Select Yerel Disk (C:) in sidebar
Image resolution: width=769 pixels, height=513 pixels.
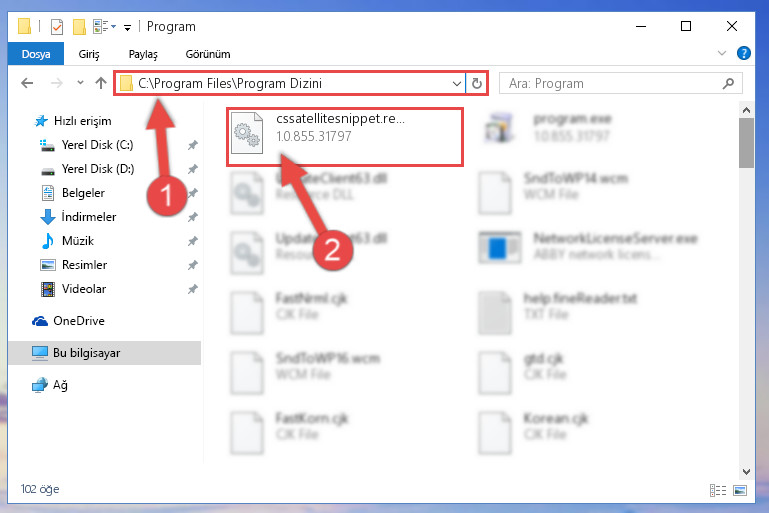click(97, 145)
